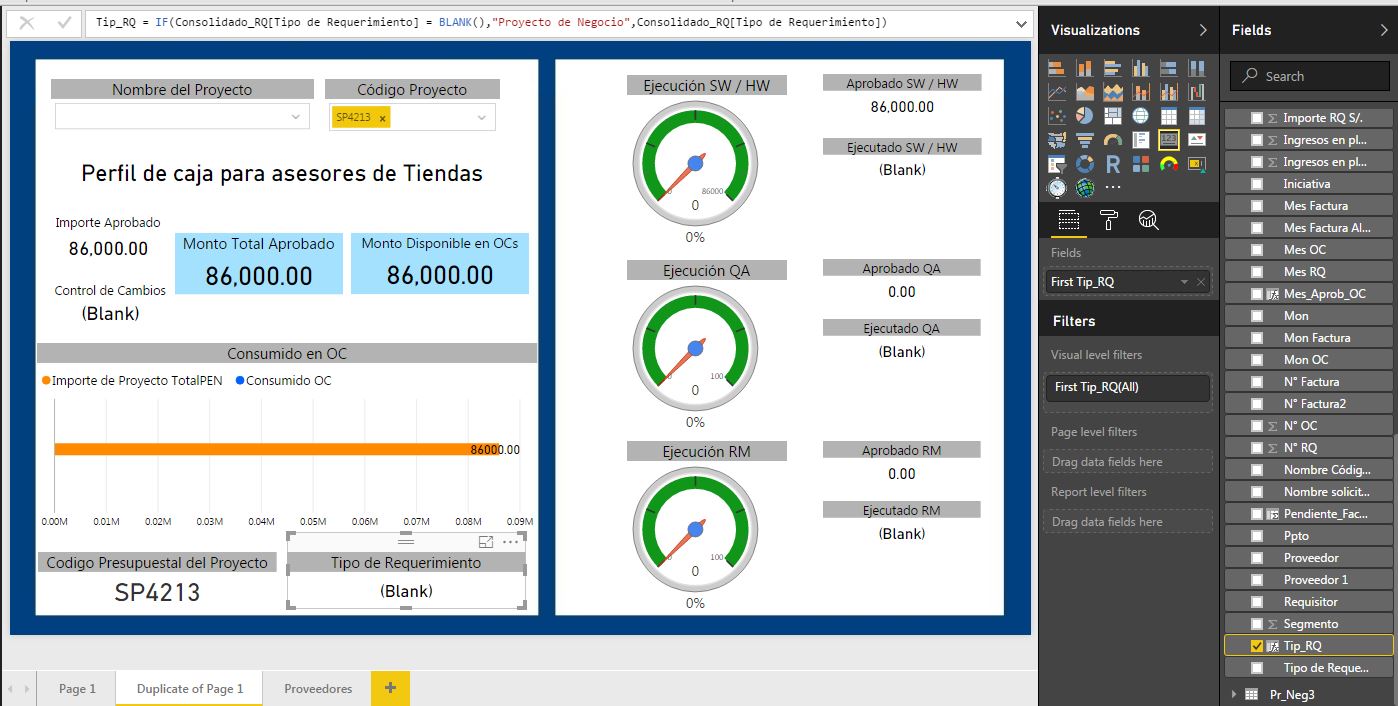
Task: Choose the Line chart visualization icon
Action: [x=1057, y=92]
